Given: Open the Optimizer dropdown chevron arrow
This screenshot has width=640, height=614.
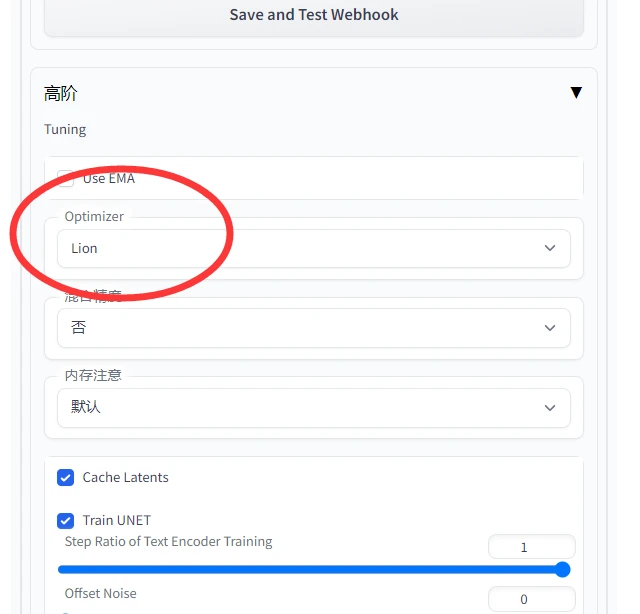Looking at the screenshot, I should [550, 248].
